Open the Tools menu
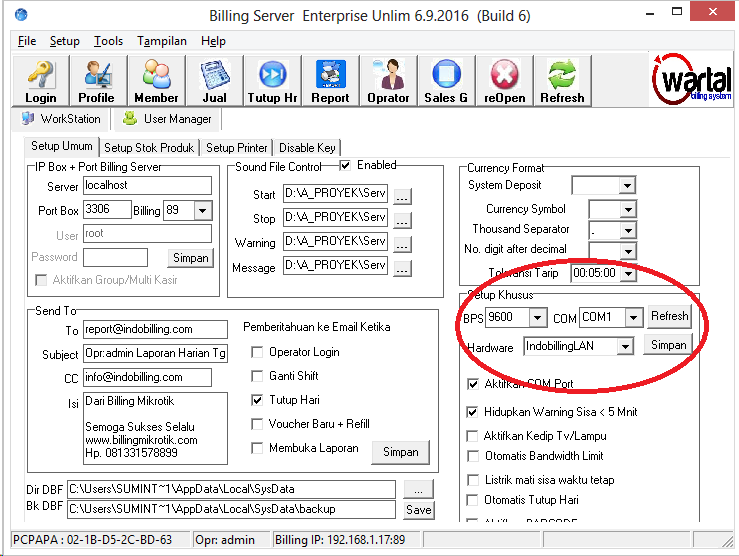 108,41
